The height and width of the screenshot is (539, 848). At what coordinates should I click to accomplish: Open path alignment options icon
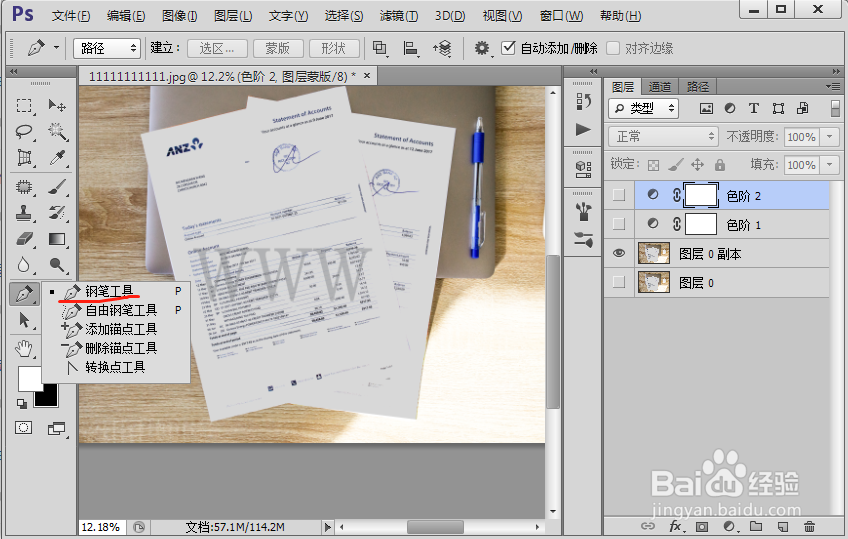point(410,48)
